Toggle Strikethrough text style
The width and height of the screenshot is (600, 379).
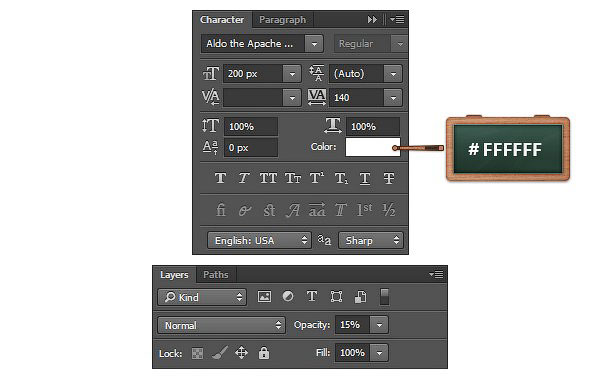point(389,178)
